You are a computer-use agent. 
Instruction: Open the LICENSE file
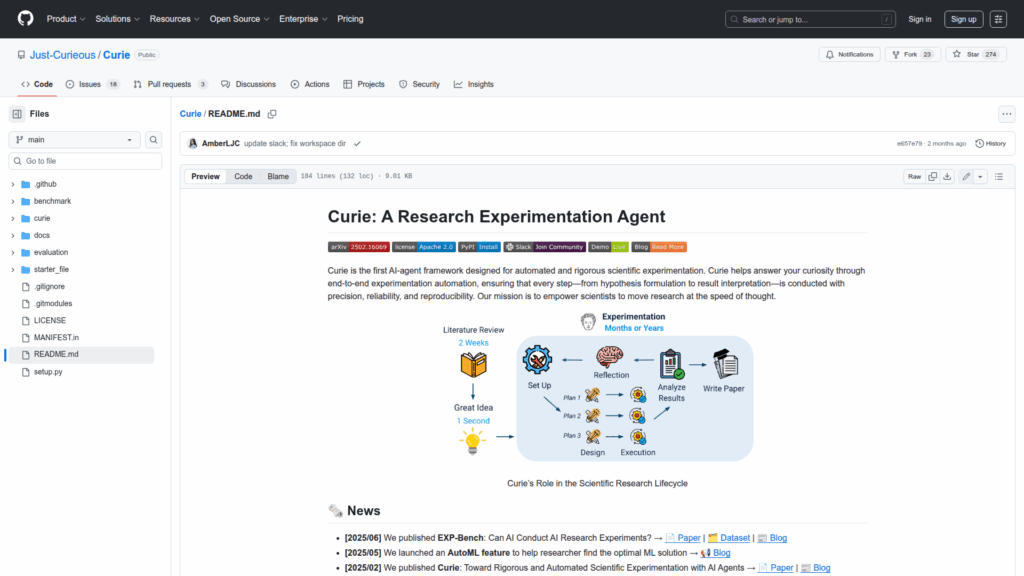click(x=50, y=321)
